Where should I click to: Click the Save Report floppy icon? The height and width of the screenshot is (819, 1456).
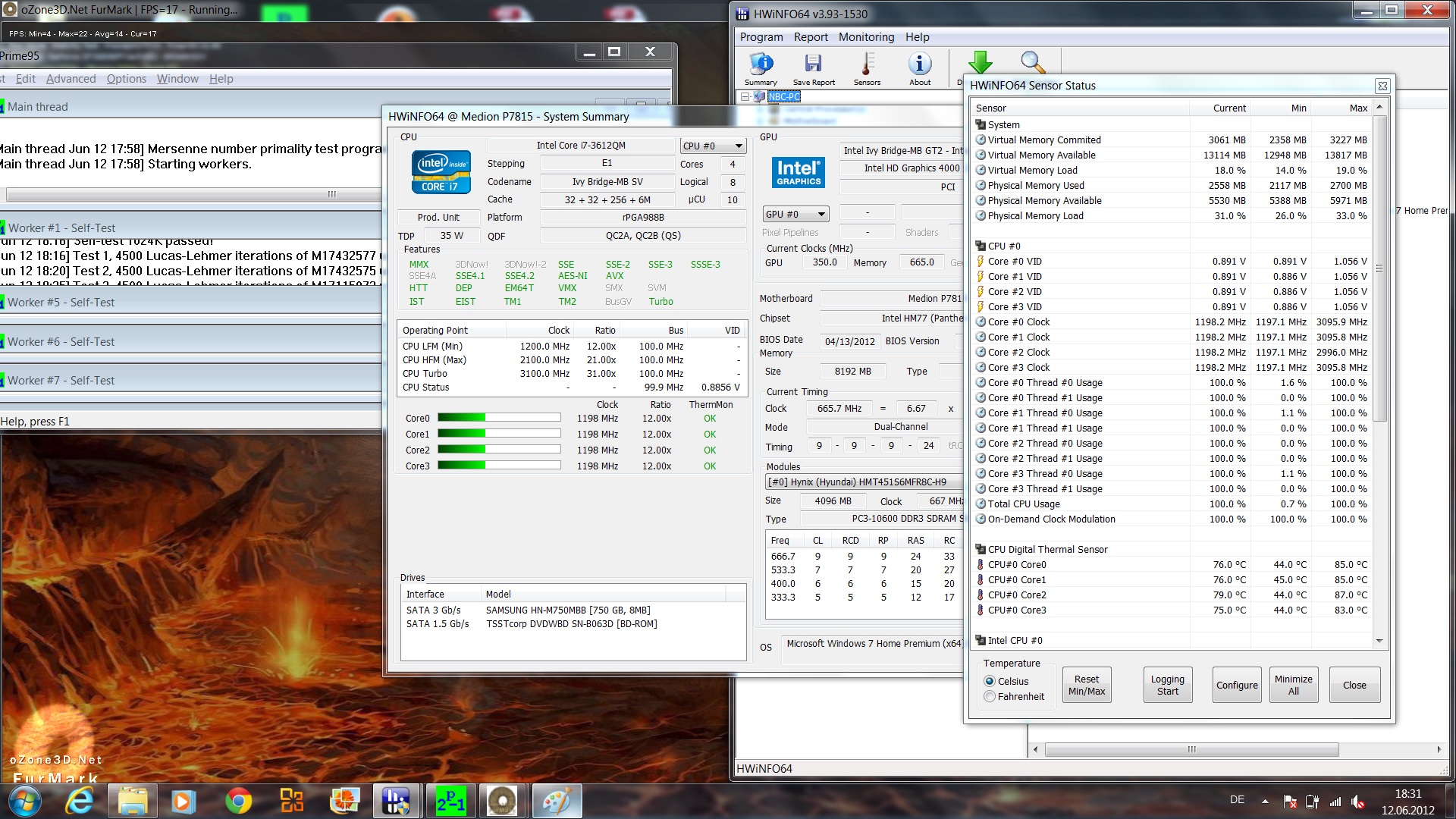[x=813, y=68]
